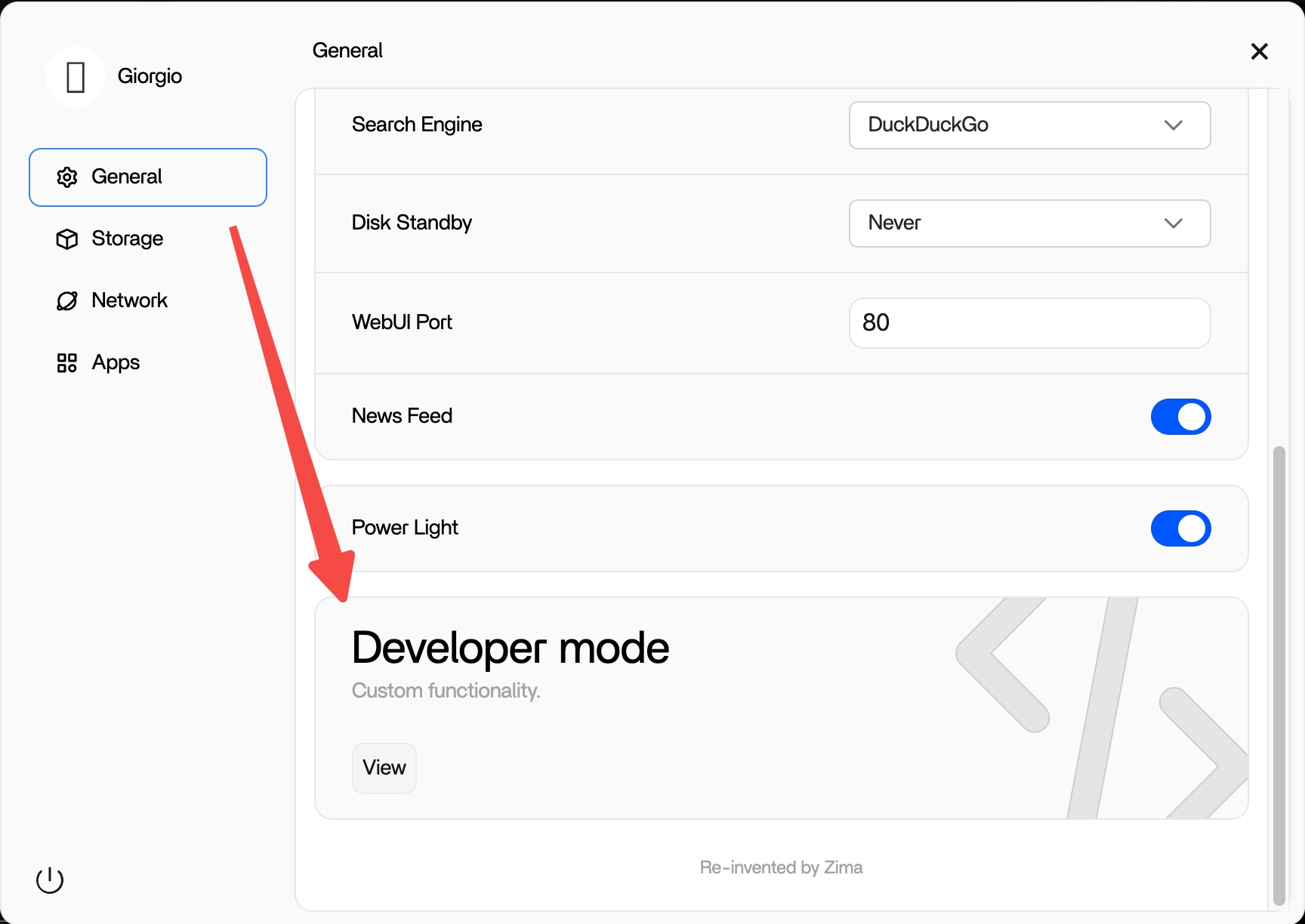This screenshot has width=1305, height=924.
Task: Open the Search Engine DuckDuckGo dropdown
Action: click(1029, 125)
